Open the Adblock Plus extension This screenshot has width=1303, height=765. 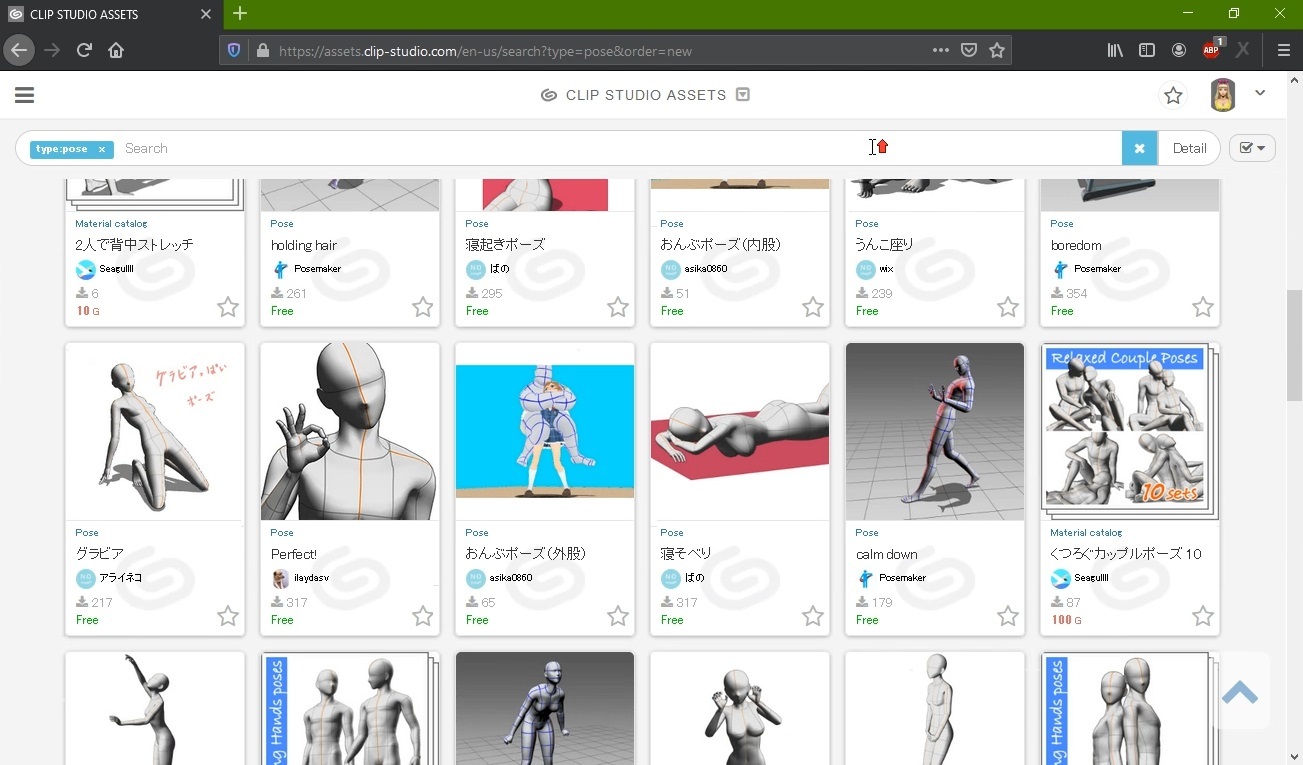coord(1212,50)
